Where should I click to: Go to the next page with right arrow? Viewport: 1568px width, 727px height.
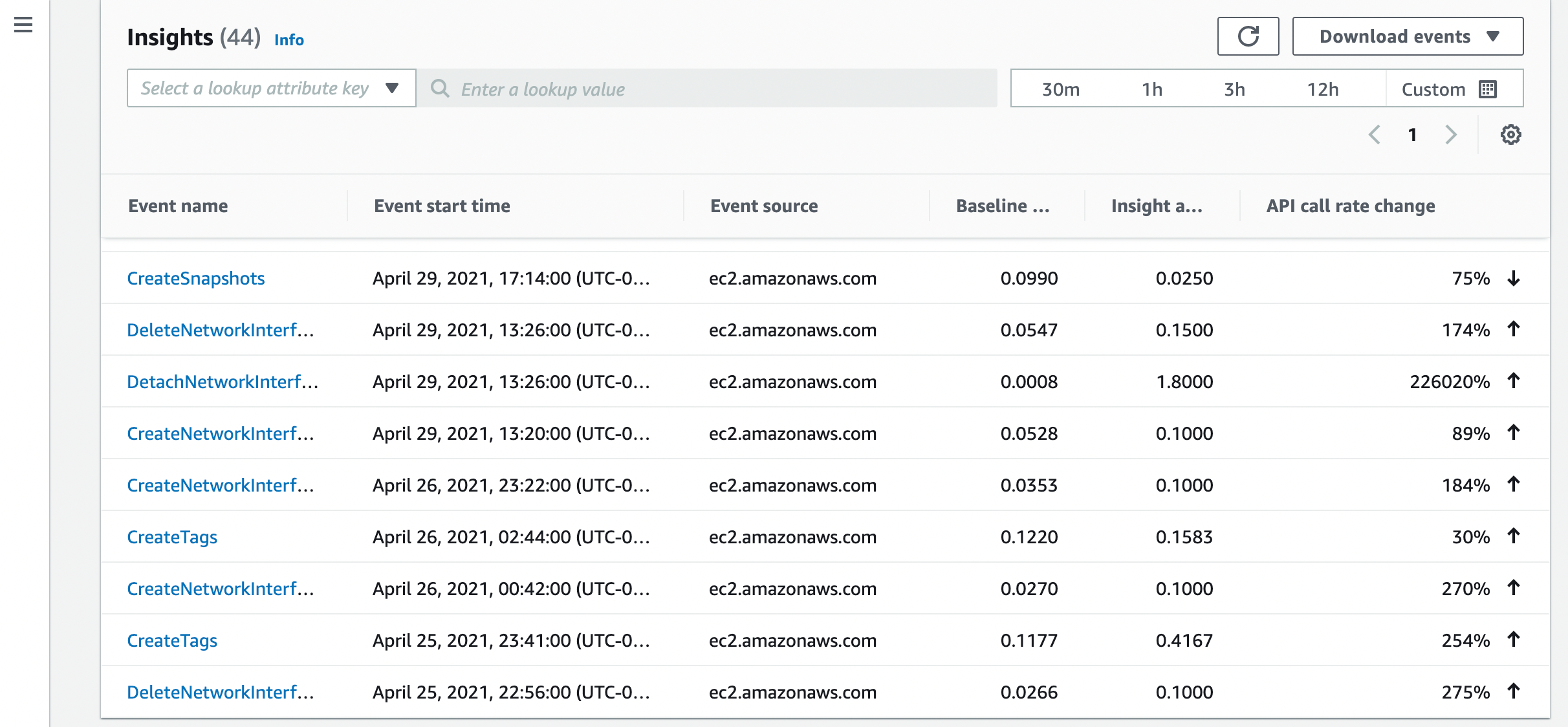1451,135
